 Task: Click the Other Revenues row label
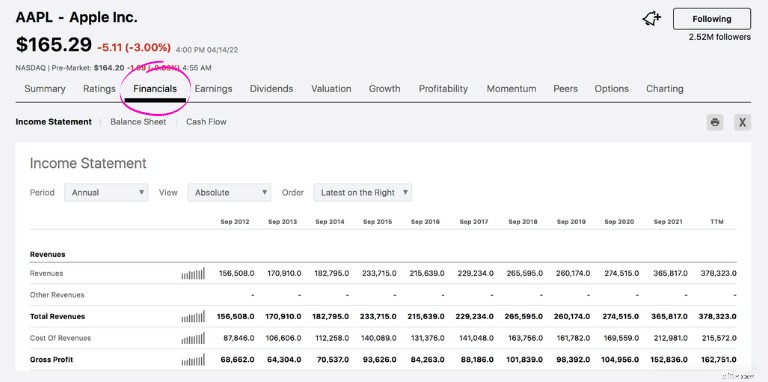(57, 295)
